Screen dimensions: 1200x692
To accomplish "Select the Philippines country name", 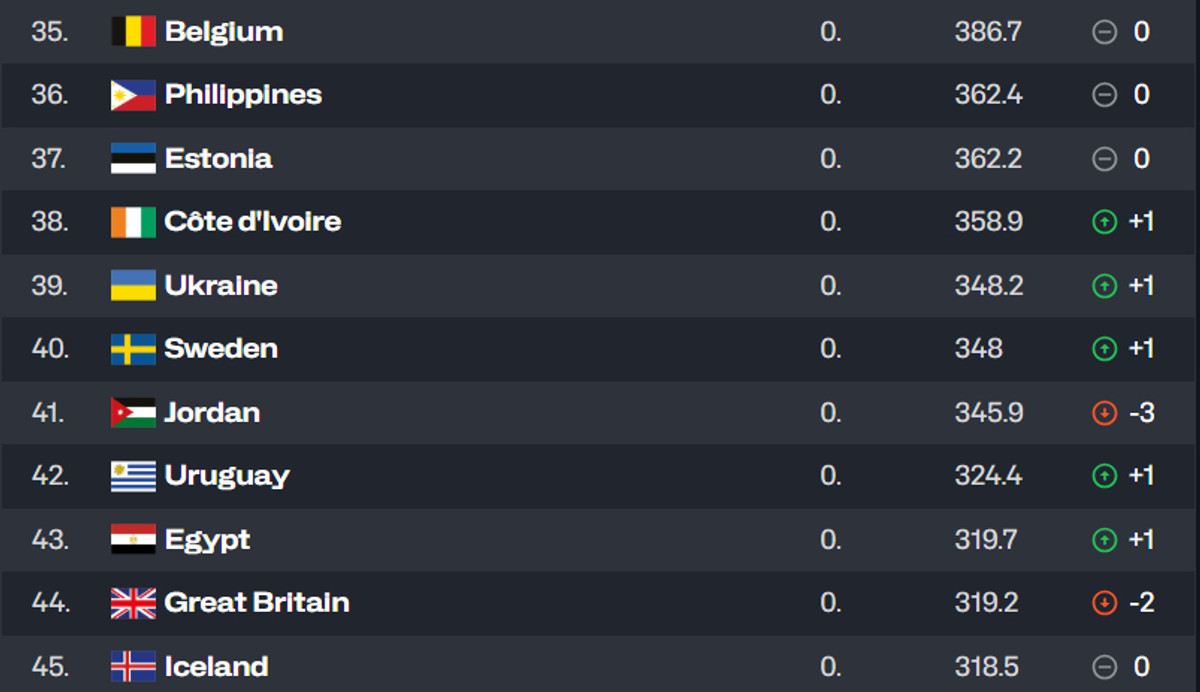I will pyautogui.click(x=243, y=95).
